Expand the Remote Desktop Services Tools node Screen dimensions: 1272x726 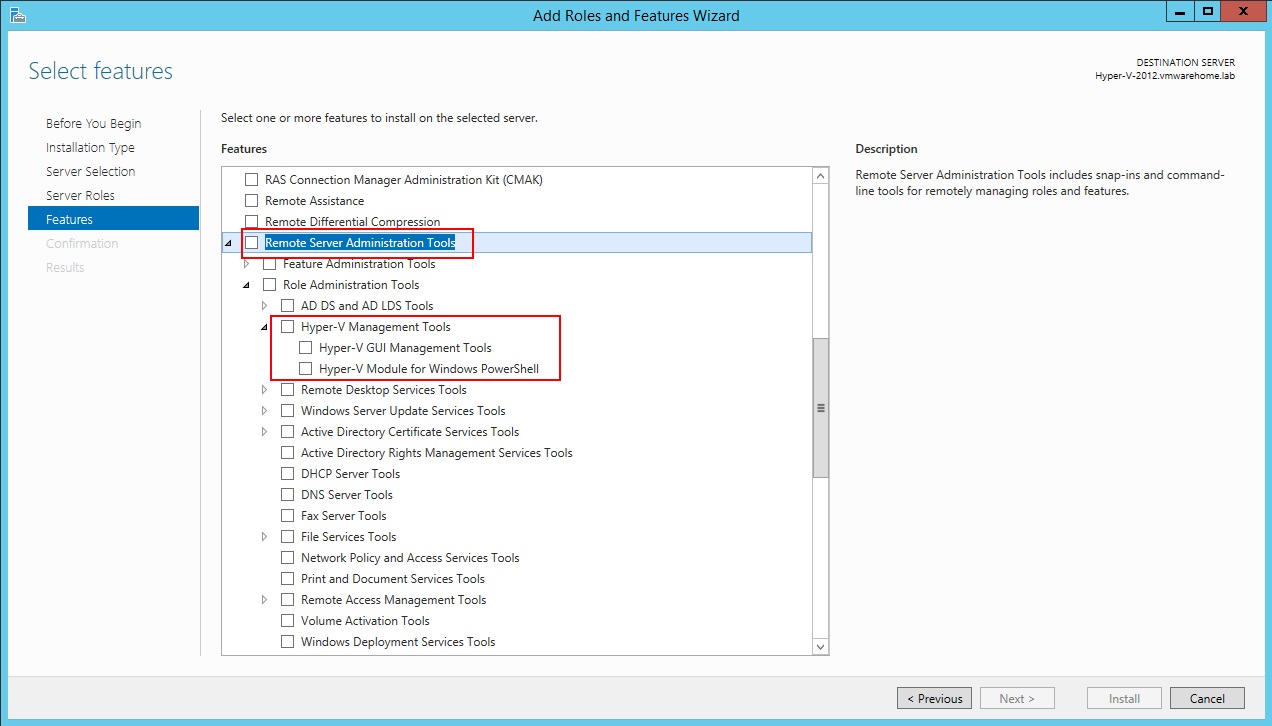click(x=265, y=390)
